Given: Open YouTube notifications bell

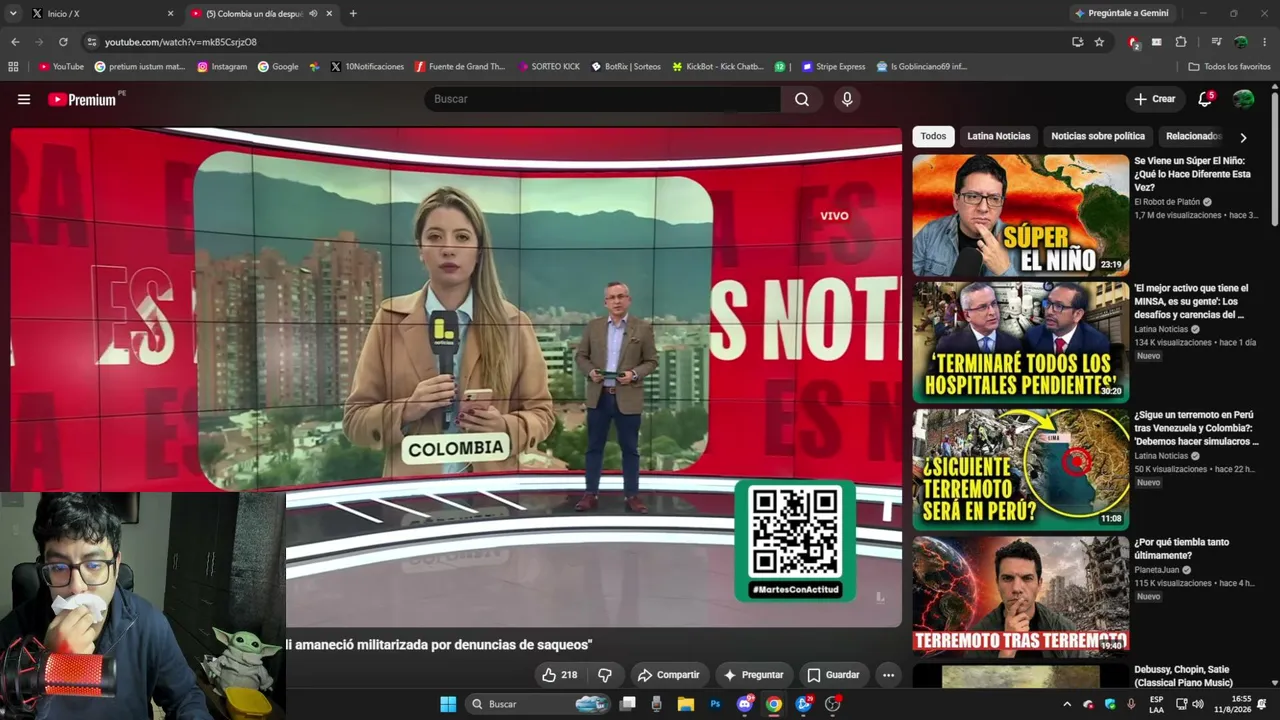Looking at the screenshot, I should 1205,99.
